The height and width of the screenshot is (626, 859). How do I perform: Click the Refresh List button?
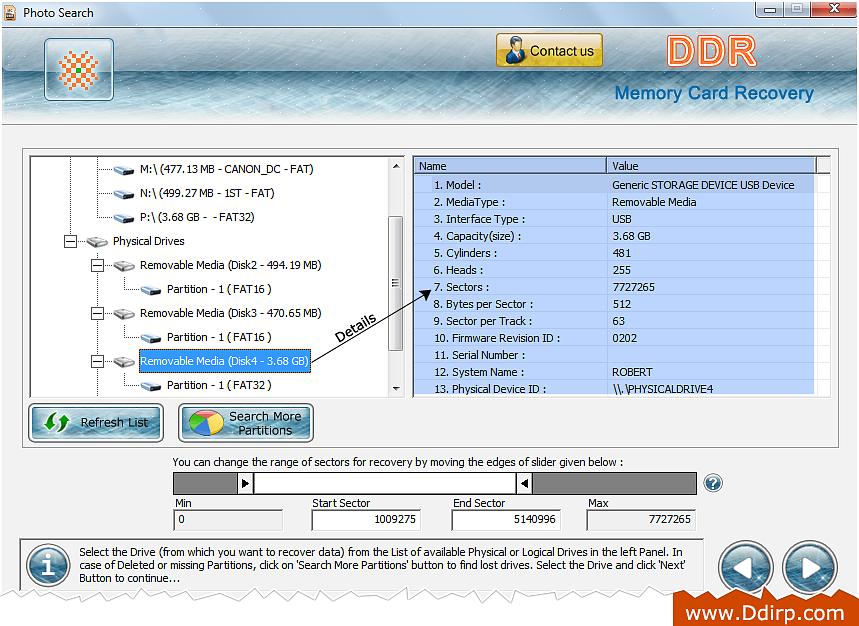point(96,423)
